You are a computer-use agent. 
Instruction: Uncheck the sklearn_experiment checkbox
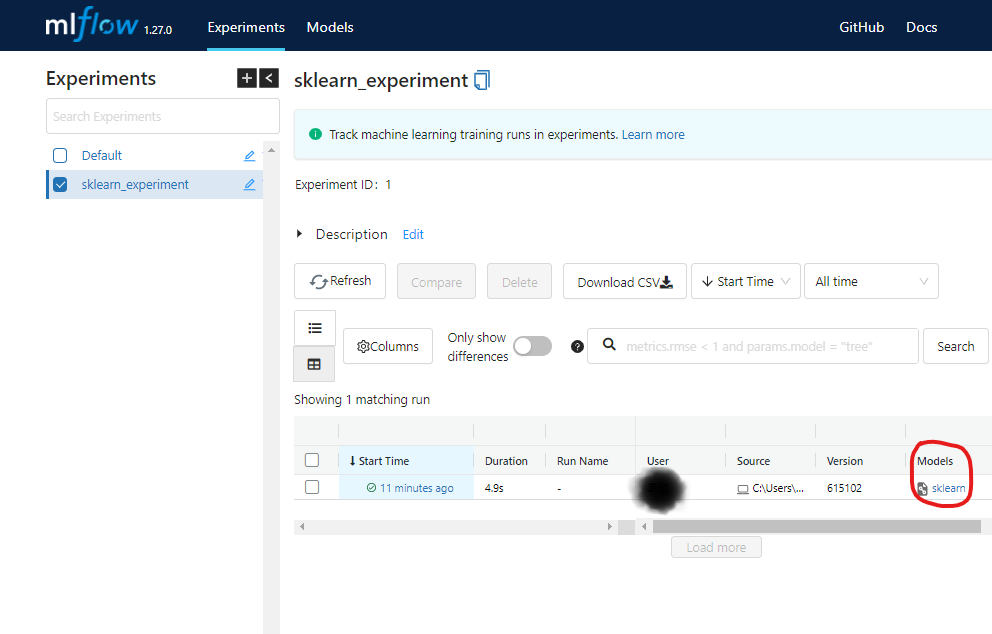pos(60,185)
